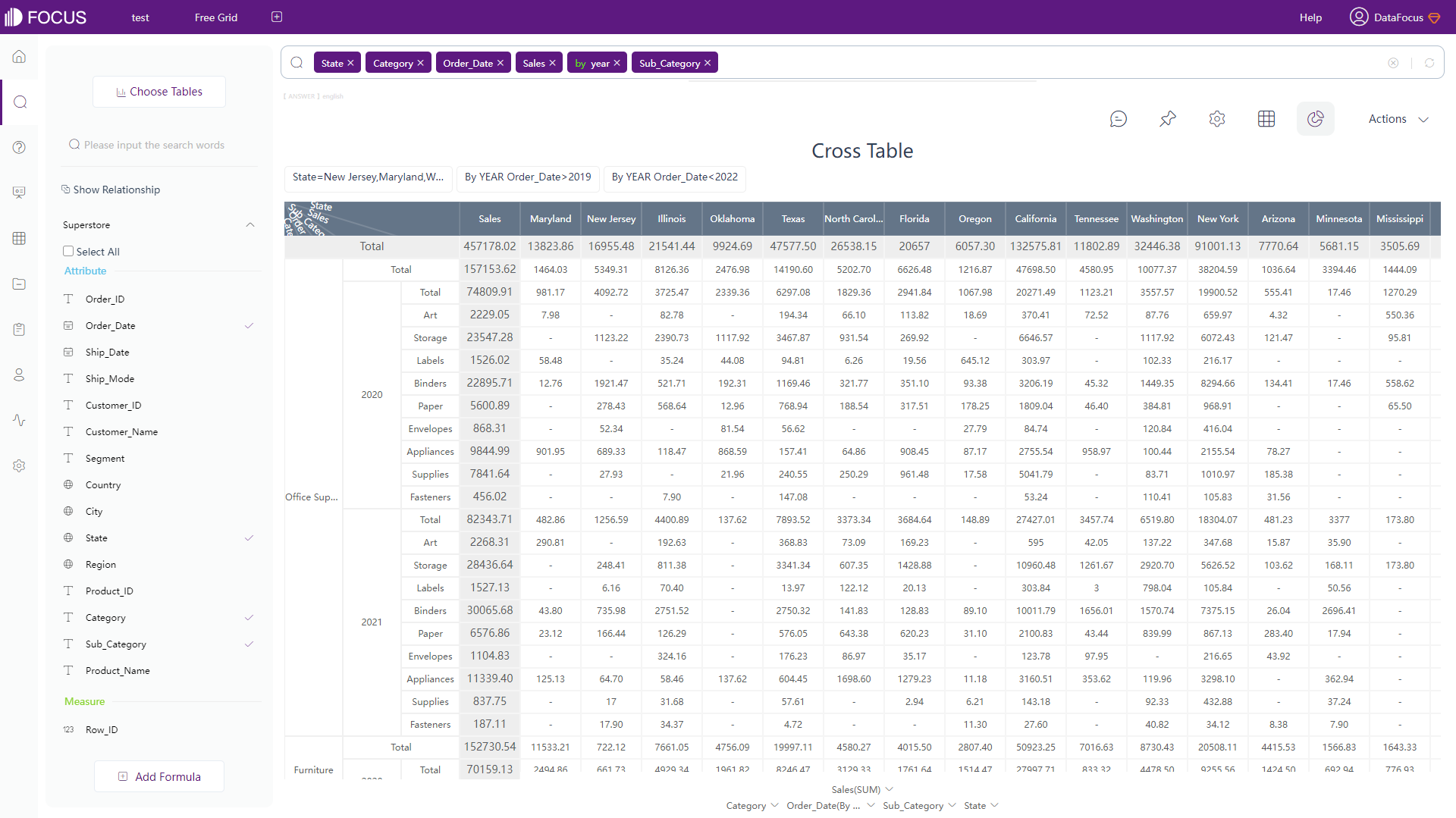Click the Maryland column header
Image resolution: width=1456 pixels, height=818 pixels.
(x=551, y=218)
